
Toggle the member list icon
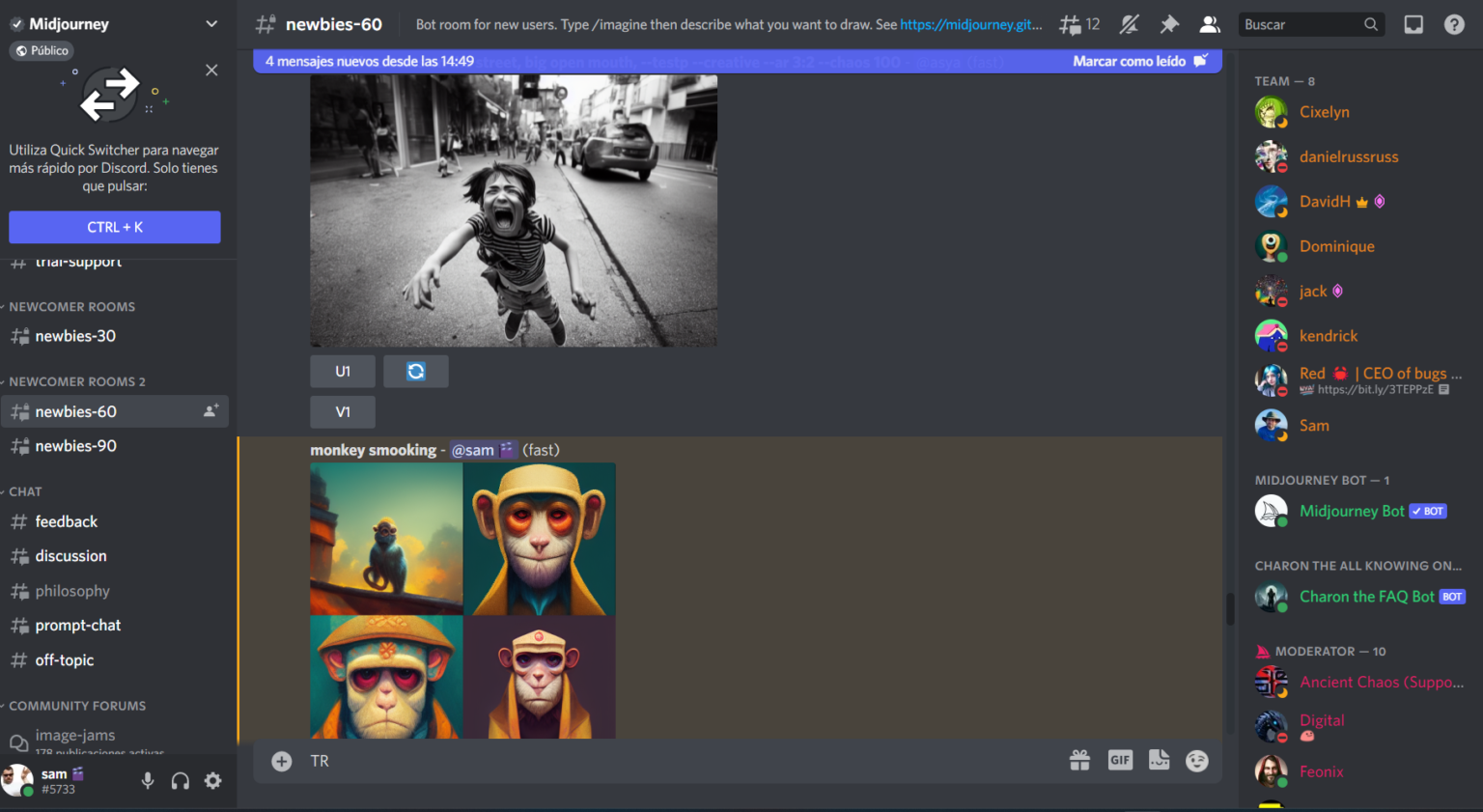coord(1209,25)
